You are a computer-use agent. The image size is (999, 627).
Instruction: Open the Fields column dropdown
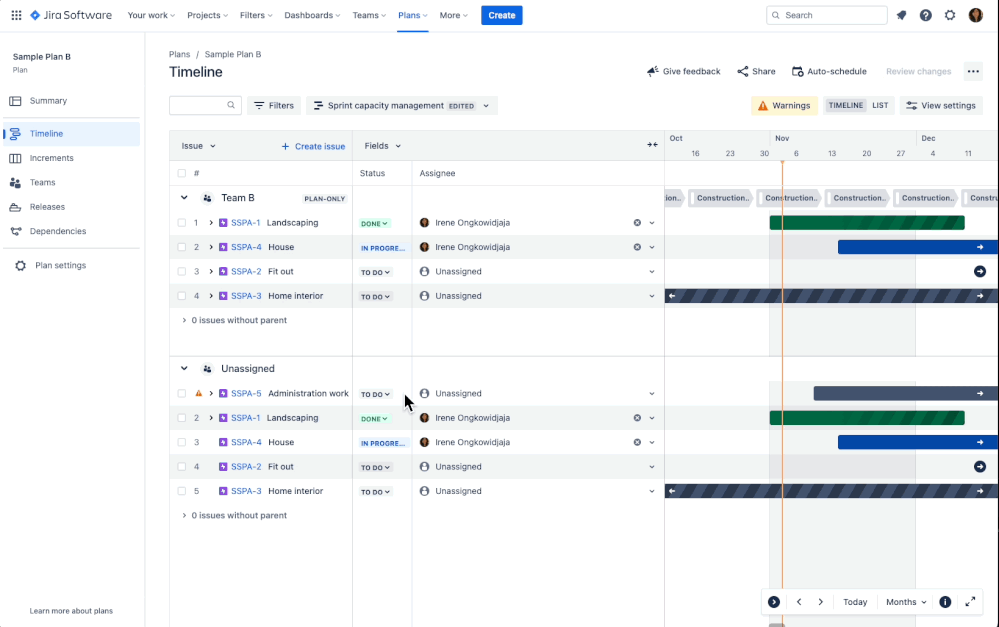coord(382,146)
